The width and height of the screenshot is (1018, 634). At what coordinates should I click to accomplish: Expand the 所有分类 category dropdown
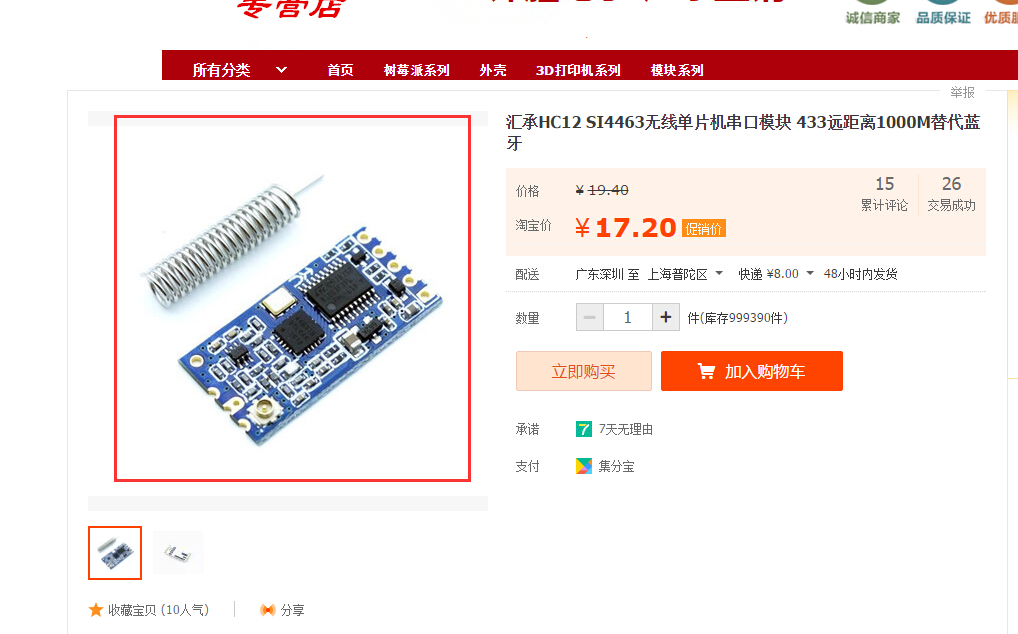click(x=282, y=70)
